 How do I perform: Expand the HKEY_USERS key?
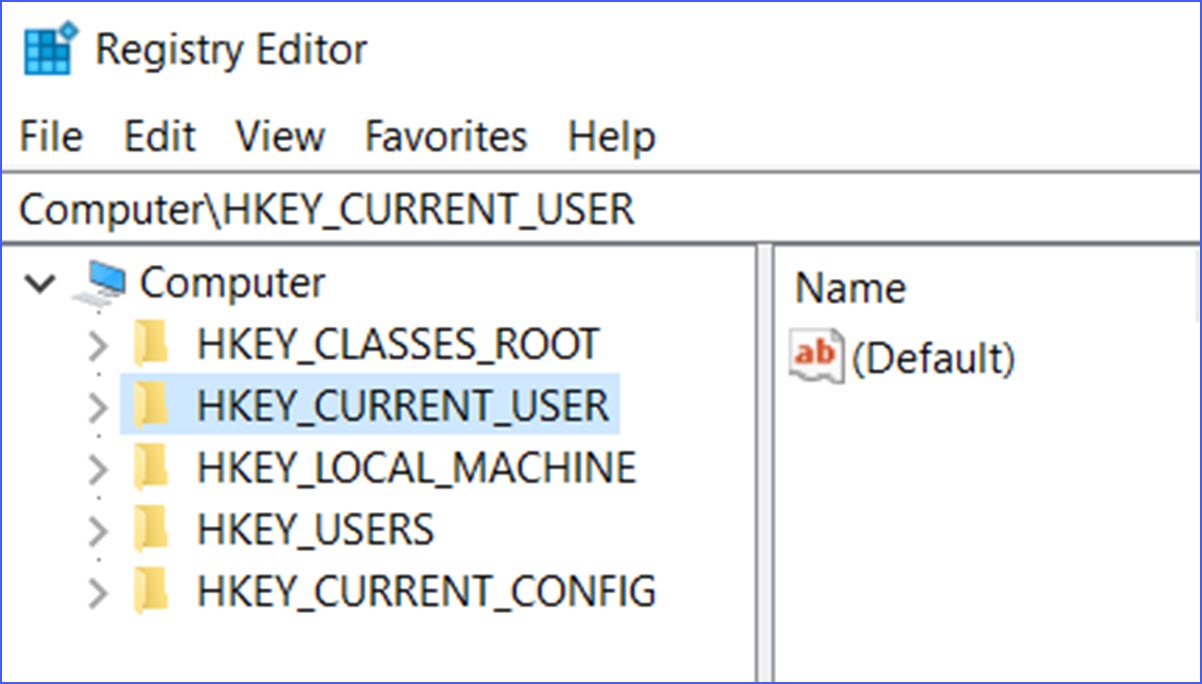pos(97,529)
